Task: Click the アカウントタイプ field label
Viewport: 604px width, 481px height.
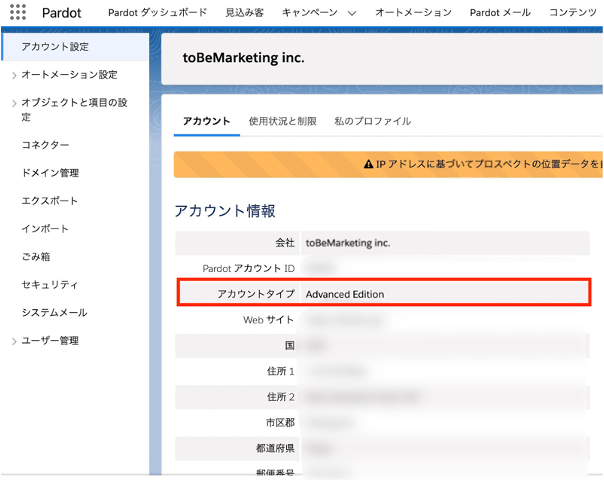Action: (256, 294)
